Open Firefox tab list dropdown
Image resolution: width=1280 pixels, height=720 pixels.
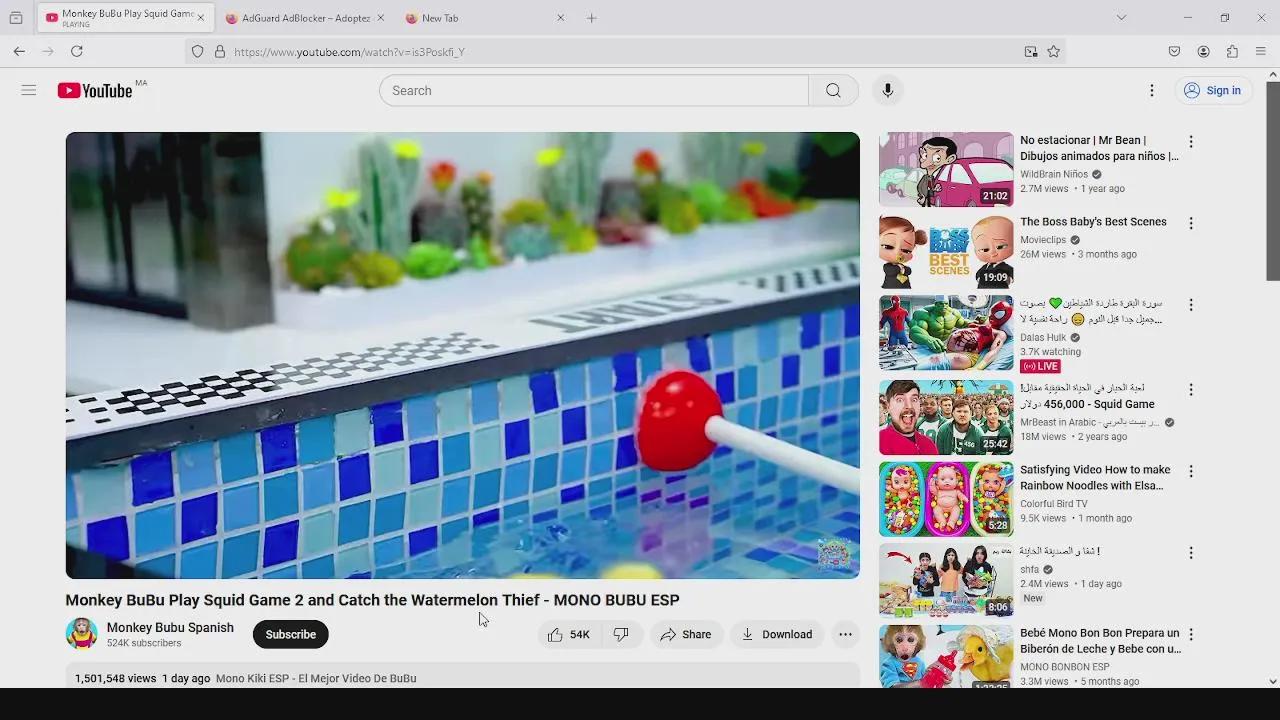click(x=1121, y=18)
